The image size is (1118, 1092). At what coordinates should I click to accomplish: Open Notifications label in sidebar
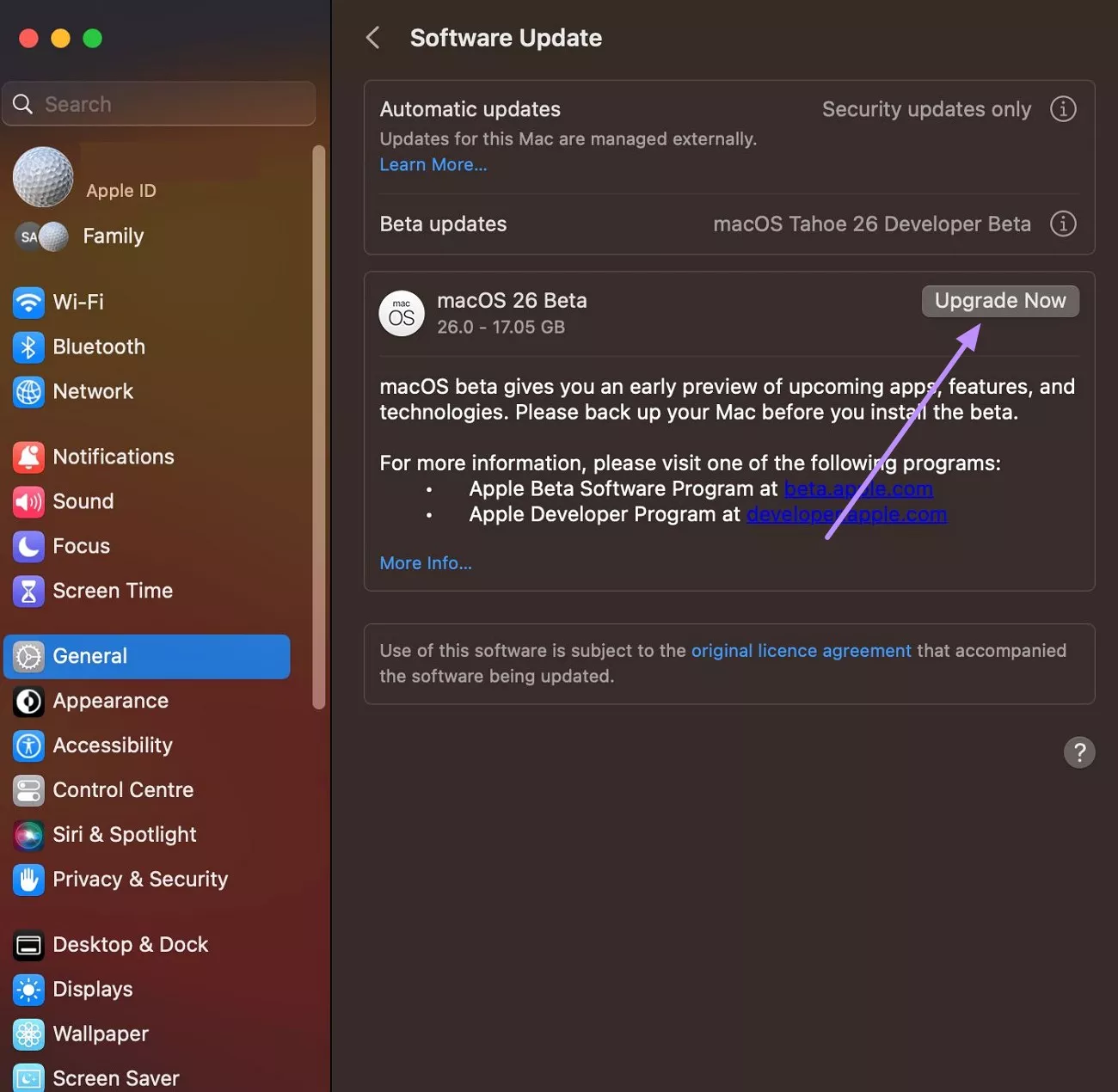[x=114, y=457]
